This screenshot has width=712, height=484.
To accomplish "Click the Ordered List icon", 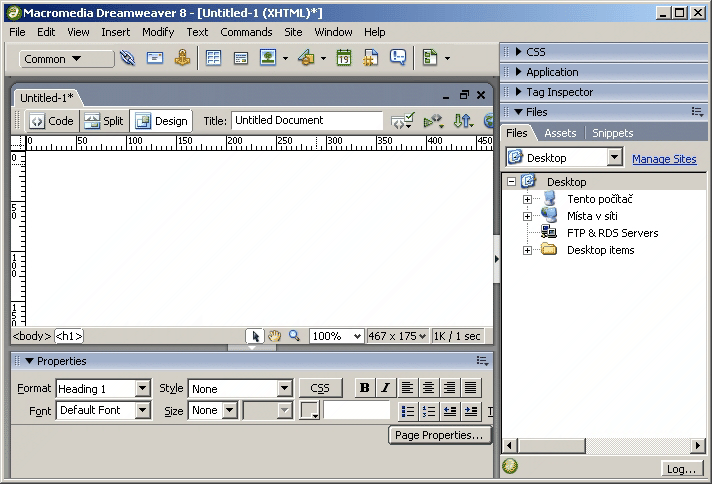I will point(429,411).
